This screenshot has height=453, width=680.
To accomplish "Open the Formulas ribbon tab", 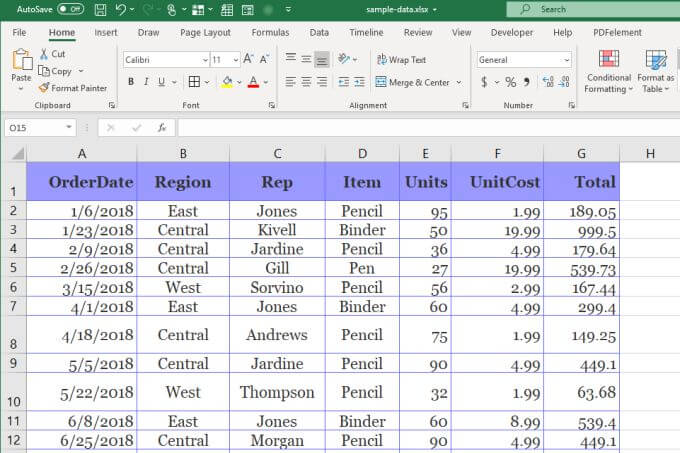I will click(x=270, y=32).
